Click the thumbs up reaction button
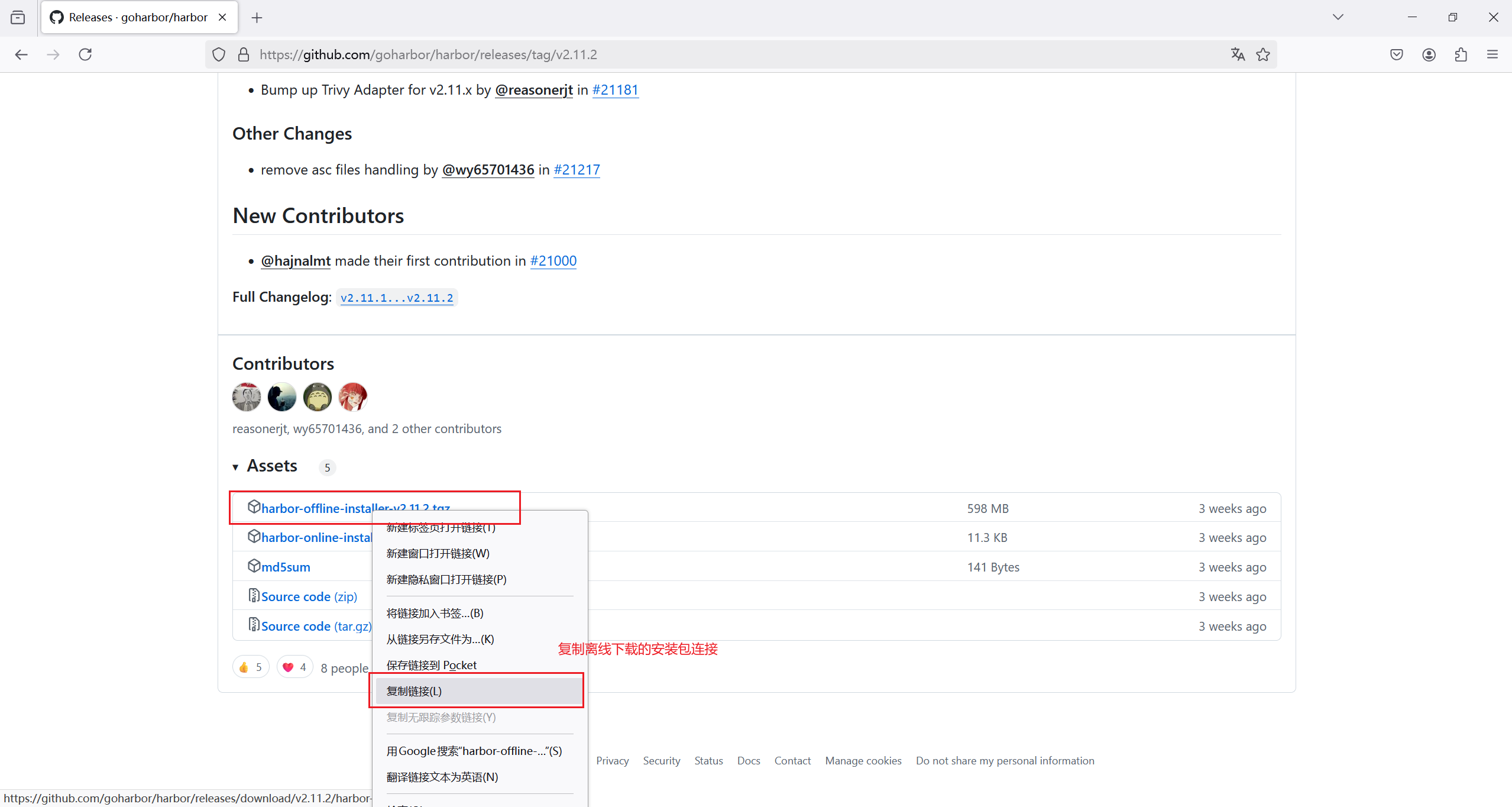This screenshot has height=807, width=1512. tap(251, 667)
